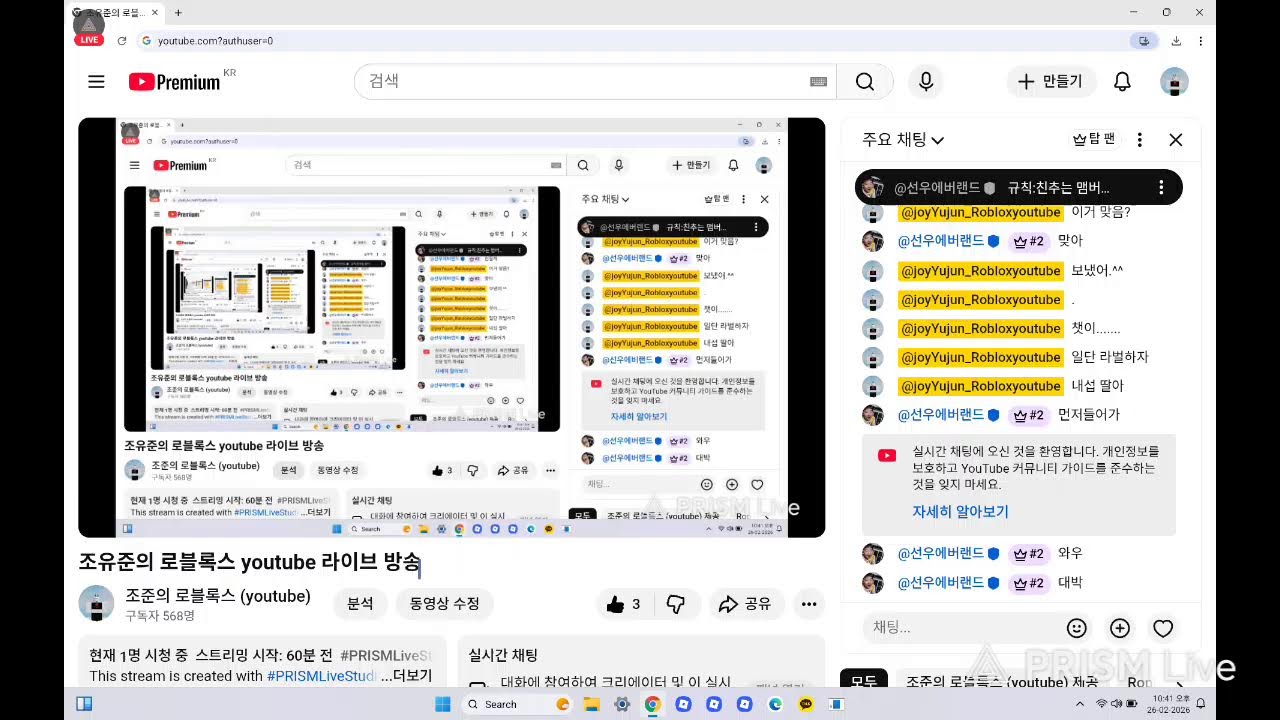This screenshot has height=720, width=1280.
Task: Open the Windows Start menu
Action: click(x=442, y=704)
